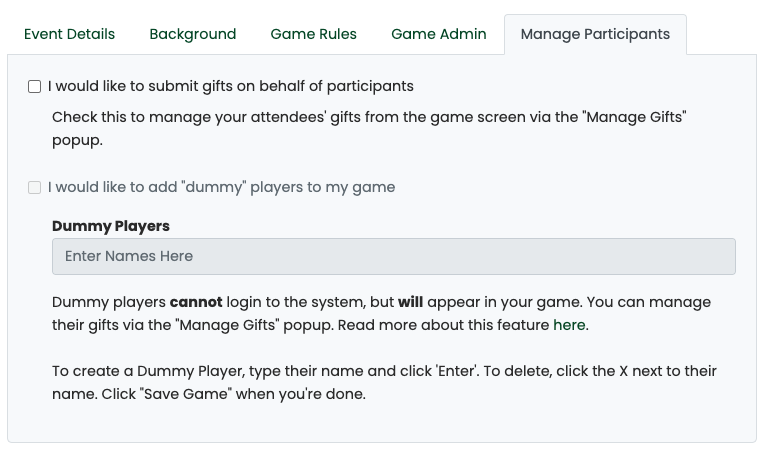This screenshot has width=766, height=451.
Task: Open the "here" link about dummy players
Action: (x=569, y=325)
